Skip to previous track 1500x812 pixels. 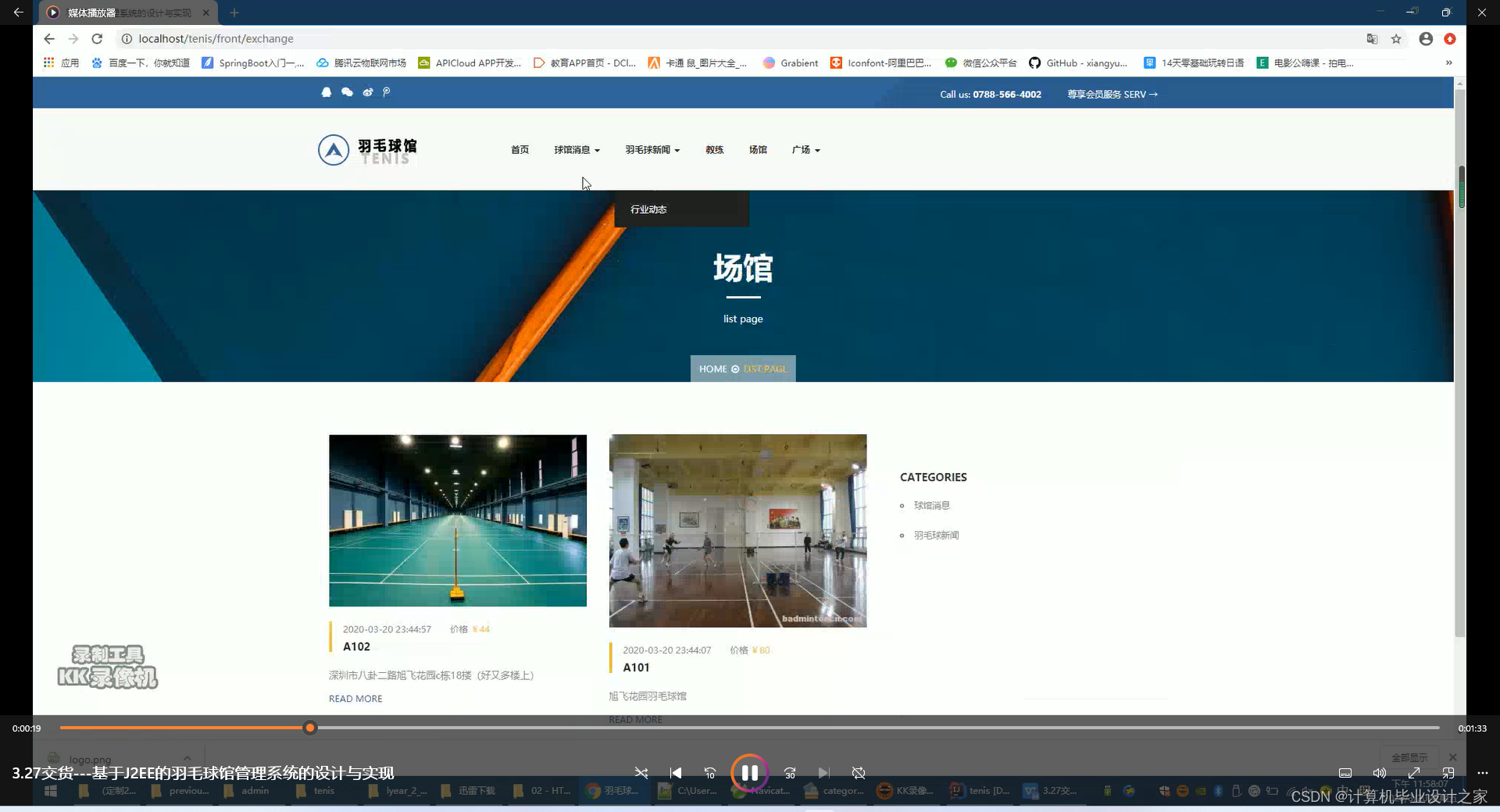676,773
